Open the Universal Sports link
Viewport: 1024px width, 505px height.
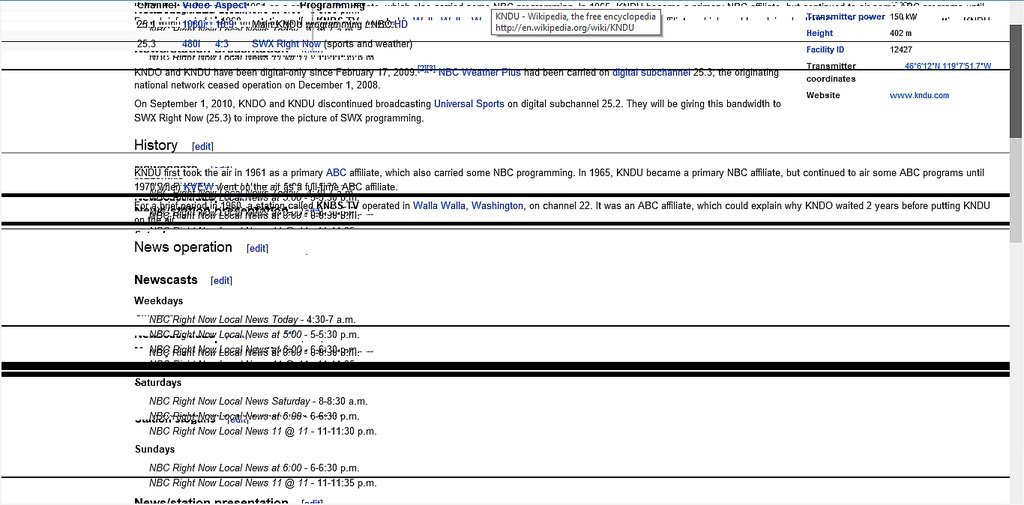coord(469,104)
